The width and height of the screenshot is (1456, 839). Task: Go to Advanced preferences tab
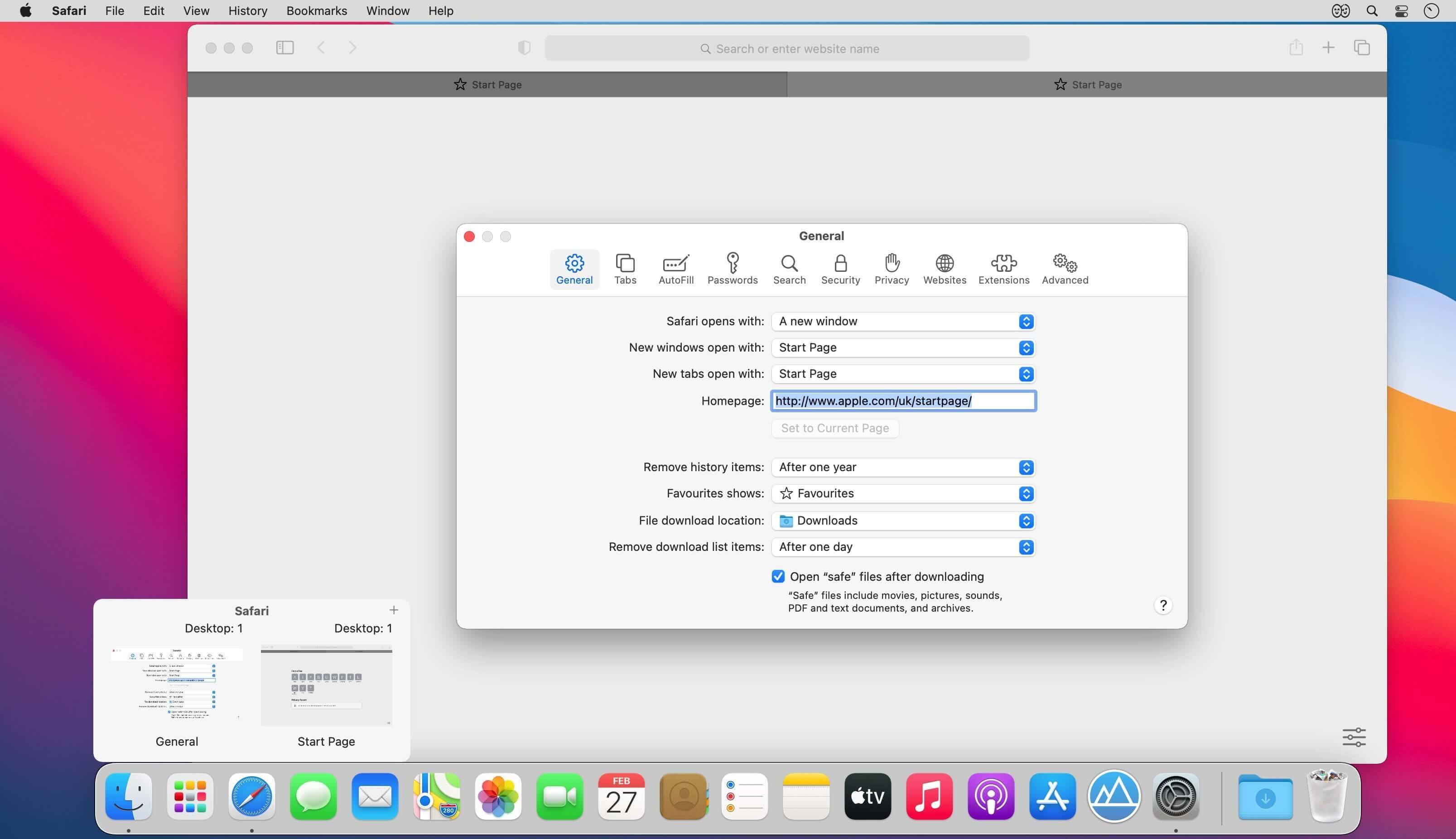[1064, 269]
